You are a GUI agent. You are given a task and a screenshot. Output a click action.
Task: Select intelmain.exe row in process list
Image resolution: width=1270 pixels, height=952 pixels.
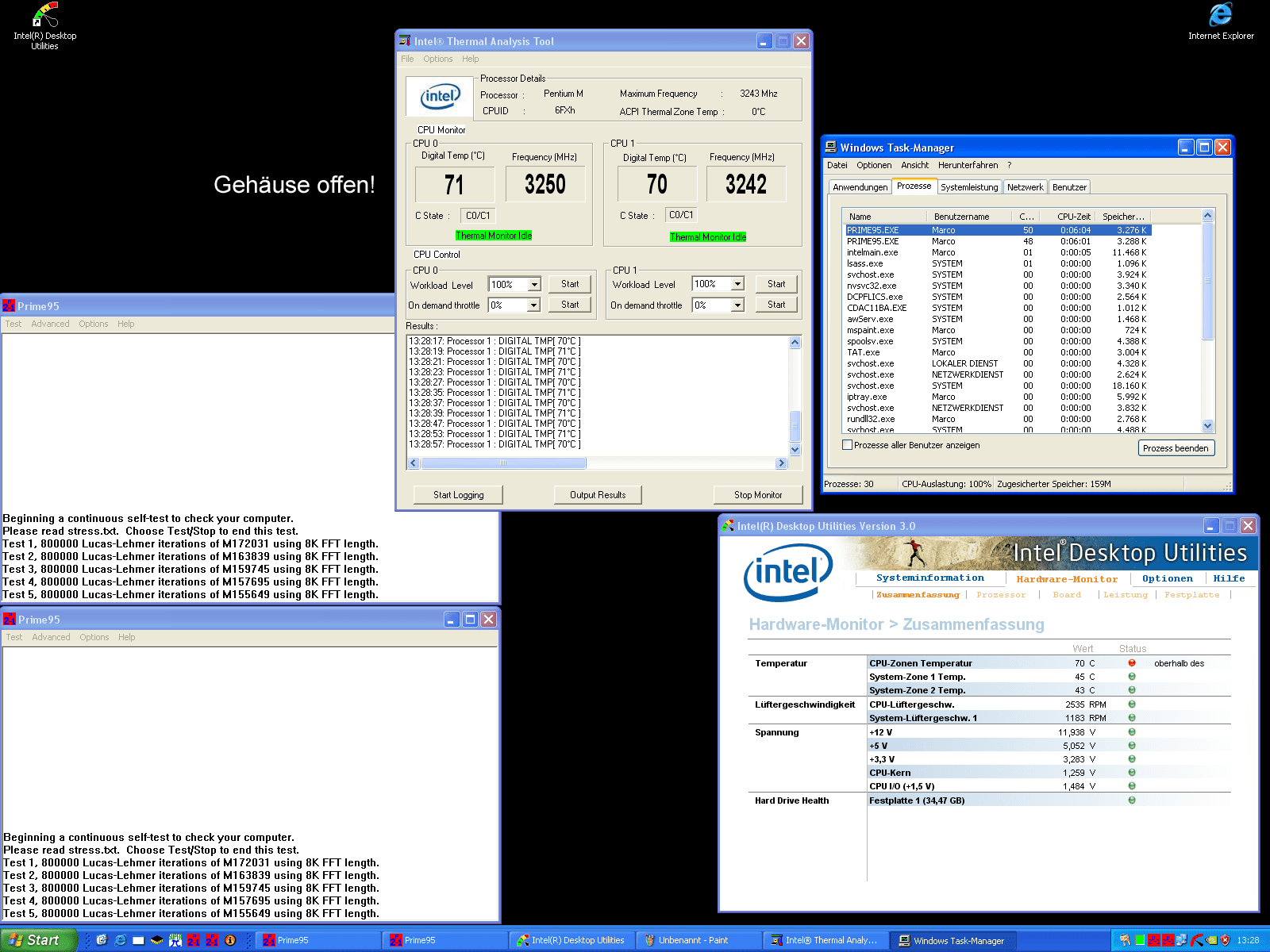(x=996, y=252)
